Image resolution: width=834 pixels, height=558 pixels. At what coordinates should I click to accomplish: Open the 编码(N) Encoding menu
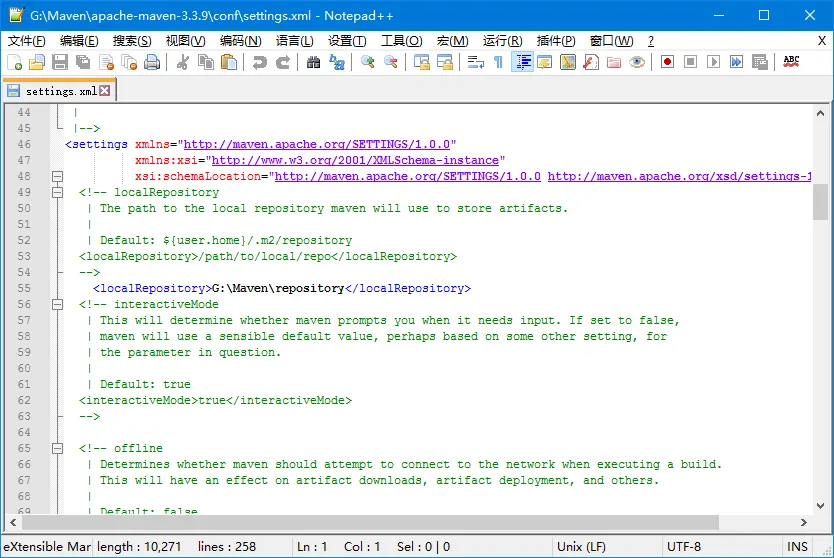pos(240,41)
